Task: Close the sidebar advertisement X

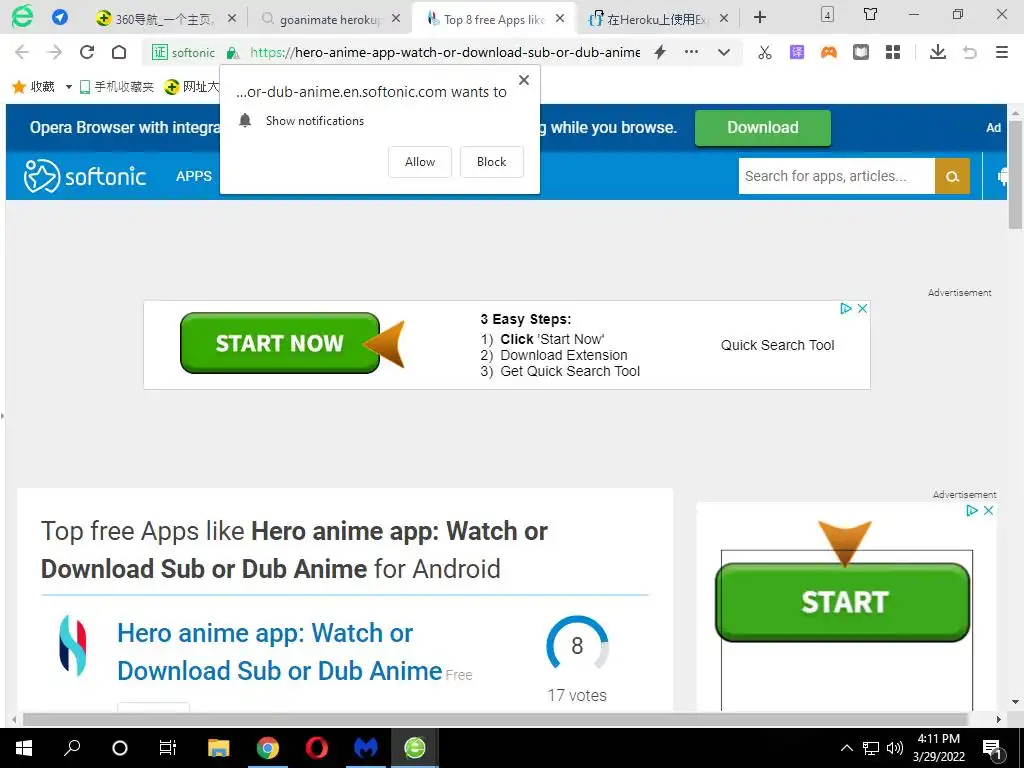Action: click(x=989, y=511)
